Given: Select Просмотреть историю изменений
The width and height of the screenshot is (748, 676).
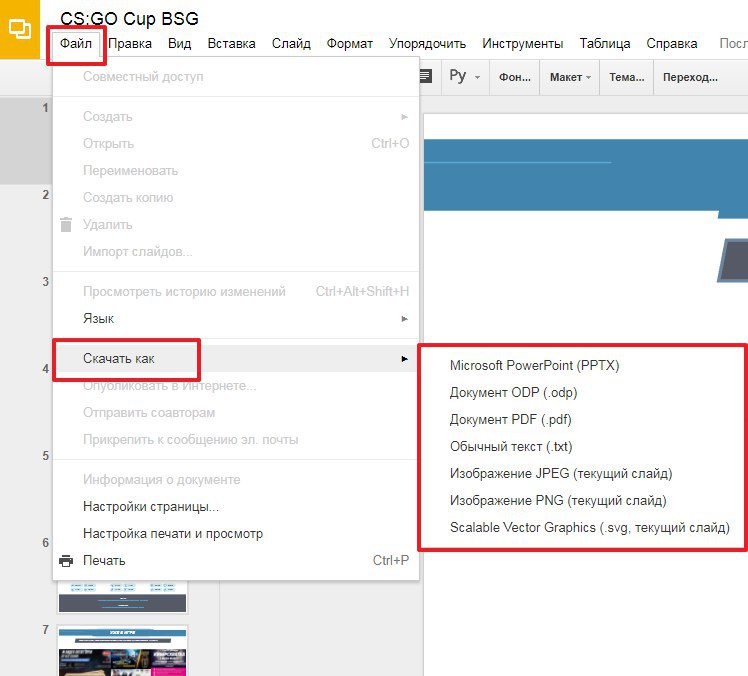Looking at the screenshot, I should click(236, 291).
